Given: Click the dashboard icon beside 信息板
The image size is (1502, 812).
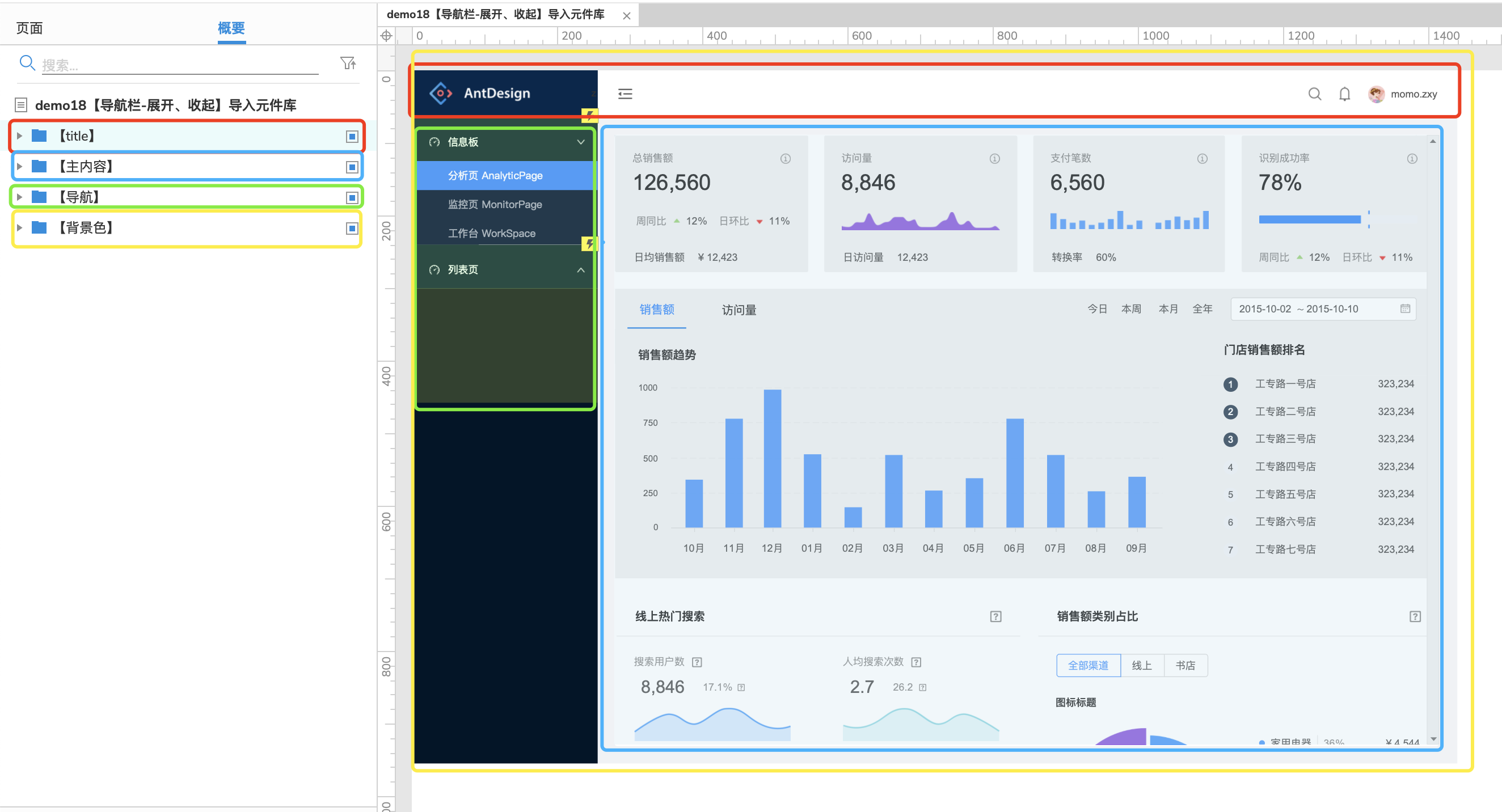Looking at the screenshot, I should point(434,142).
